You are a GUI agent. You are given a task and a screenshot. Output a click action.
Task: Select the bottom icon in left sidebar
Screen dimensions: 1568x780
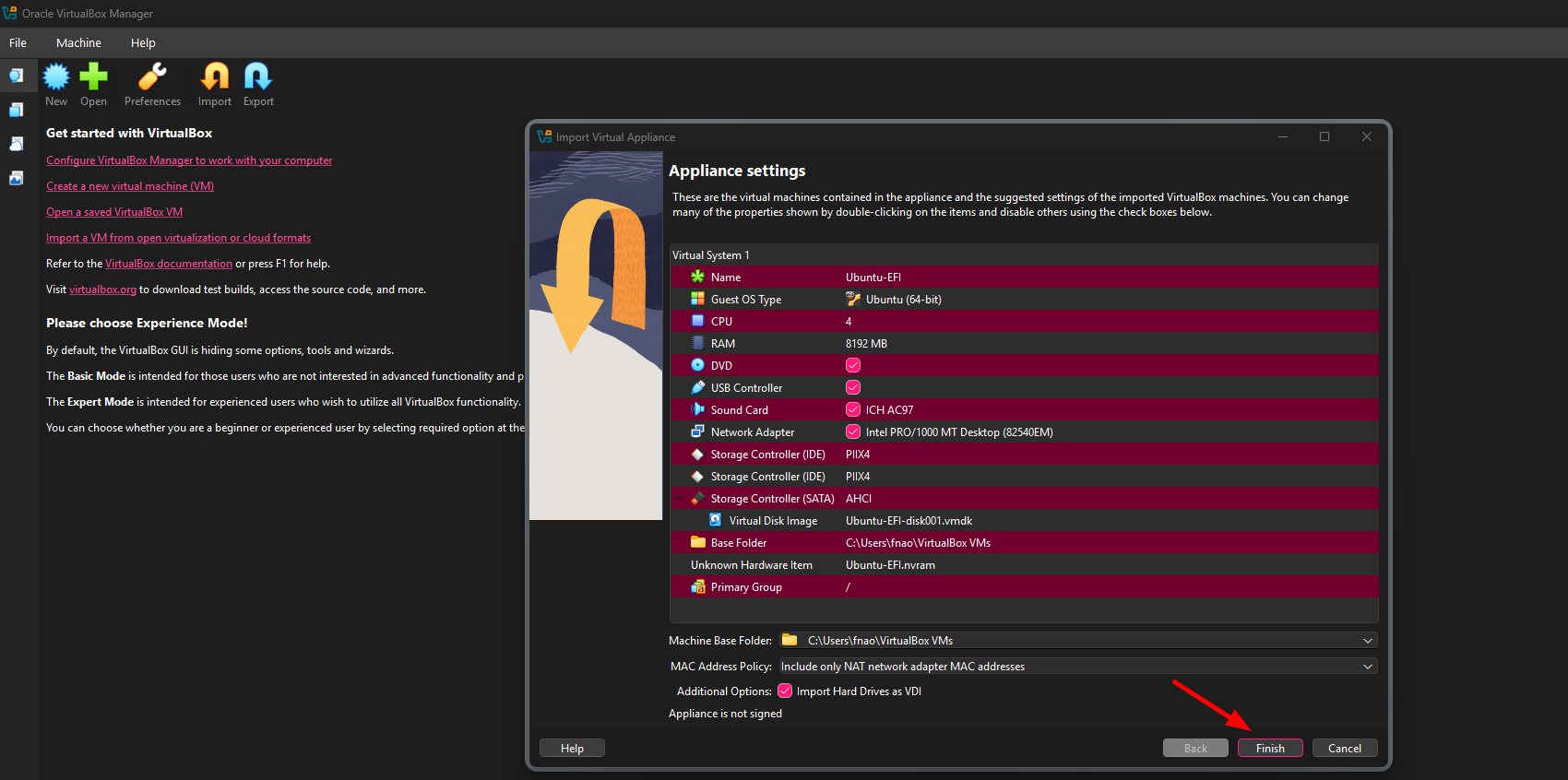[17, 178]
